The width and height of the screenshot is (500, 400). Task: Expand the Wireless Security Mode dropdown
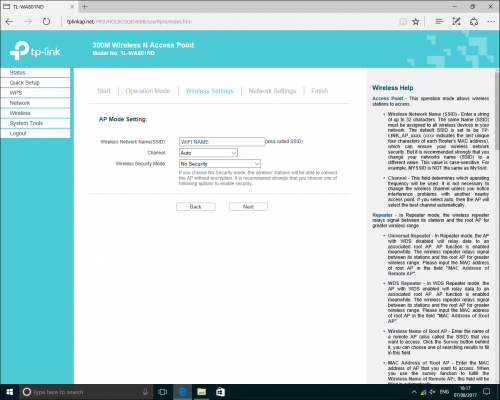[x=220, y=164]
